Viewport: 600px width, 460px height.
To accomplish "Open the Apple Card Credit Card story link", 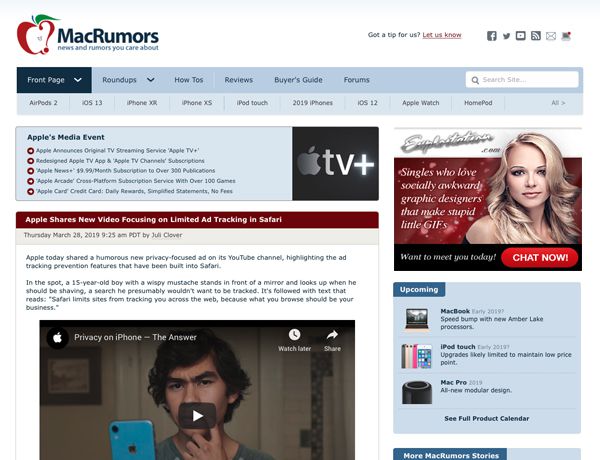I will 134,191.
